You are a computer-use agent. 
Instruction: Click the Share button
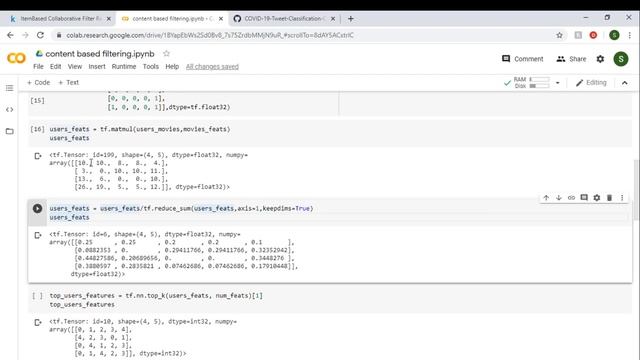[x=571, y=59]
